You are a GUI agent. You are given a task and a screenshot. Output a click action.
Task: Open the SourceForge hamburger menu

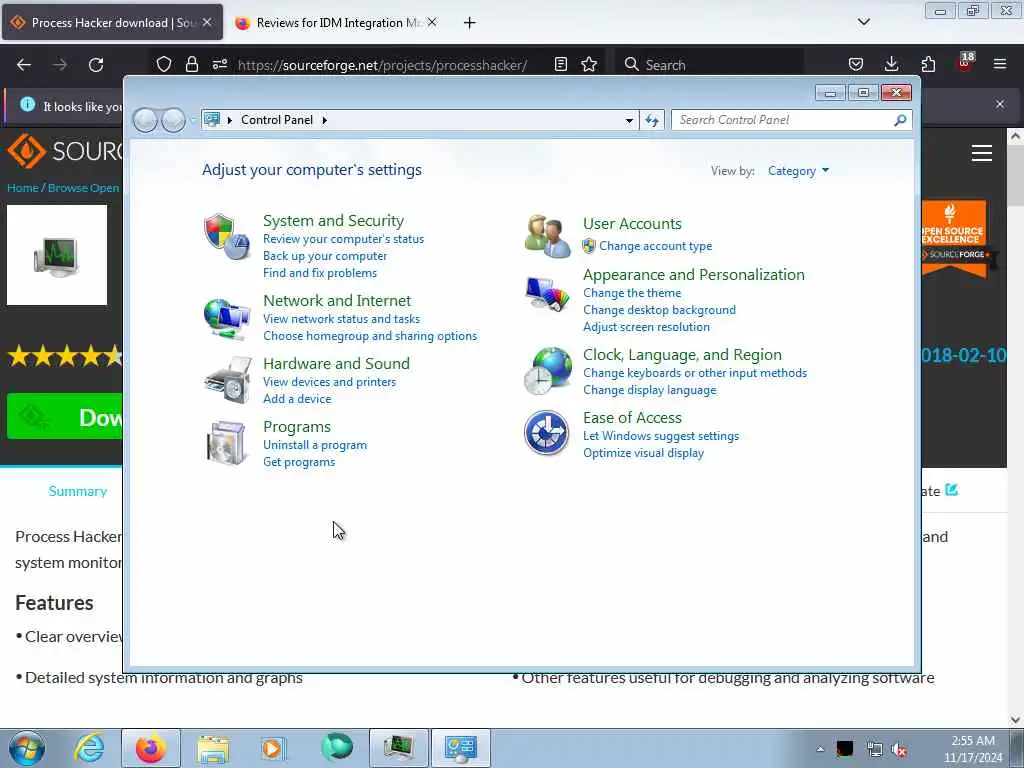[x=982, y=153]
